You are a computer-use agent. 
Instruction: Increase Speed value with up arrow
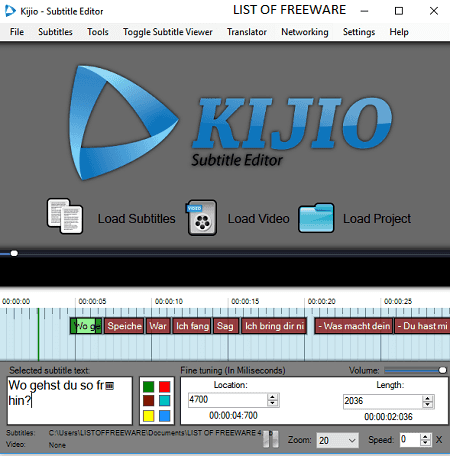425,436
